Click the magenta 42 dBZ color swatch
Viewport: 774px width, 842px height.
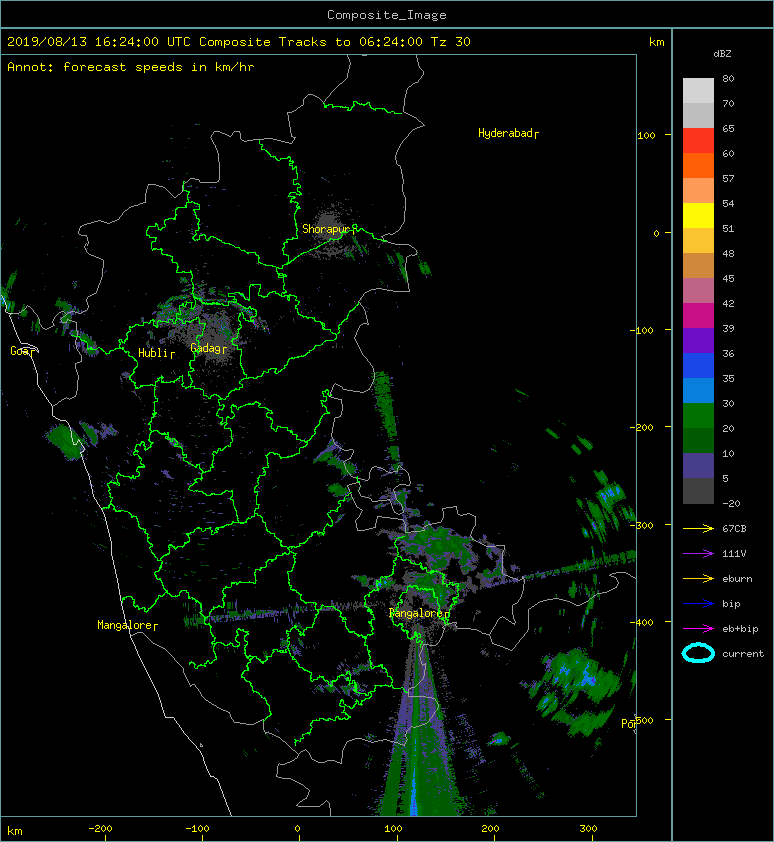click(698, 316)
